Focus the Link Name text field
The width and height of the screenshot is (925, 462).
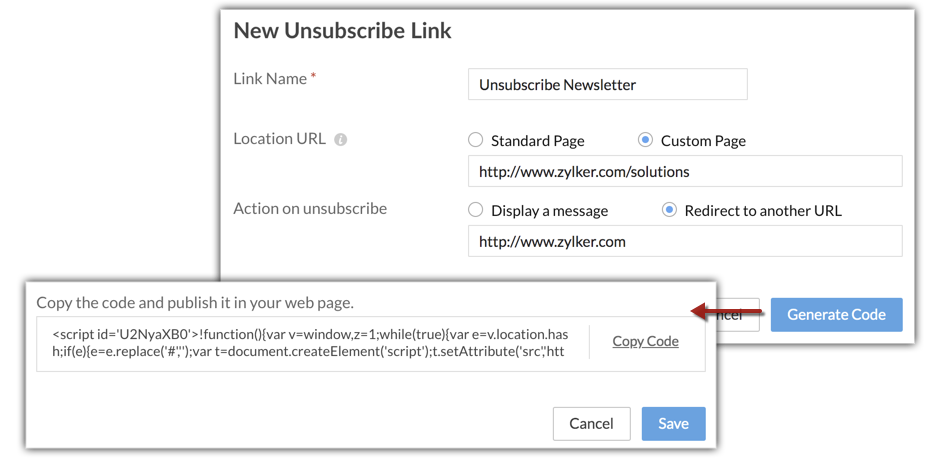point(607,85)
